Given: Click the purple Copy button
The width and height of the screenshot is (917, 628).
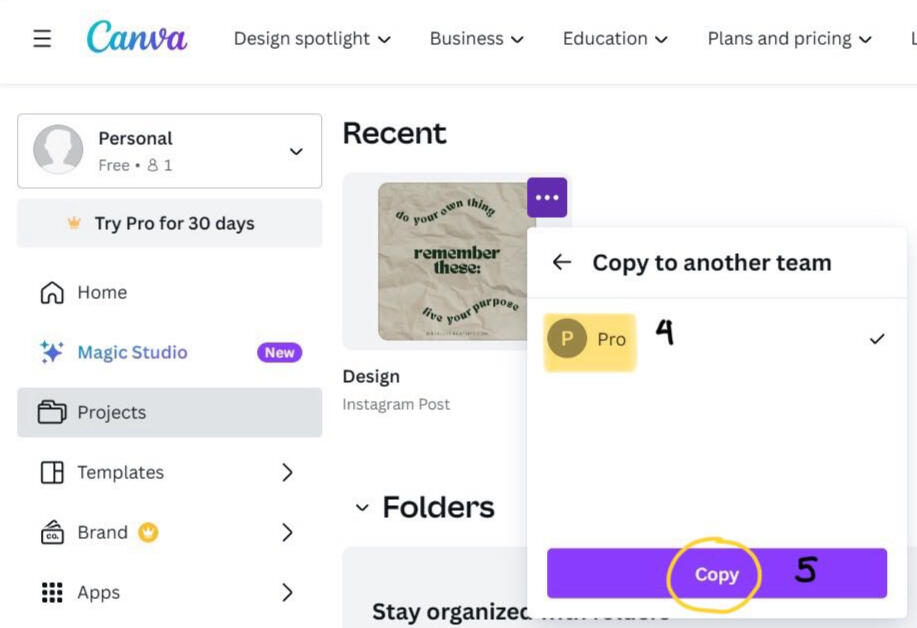Looking at the screenshot, I should coord(716,574).
